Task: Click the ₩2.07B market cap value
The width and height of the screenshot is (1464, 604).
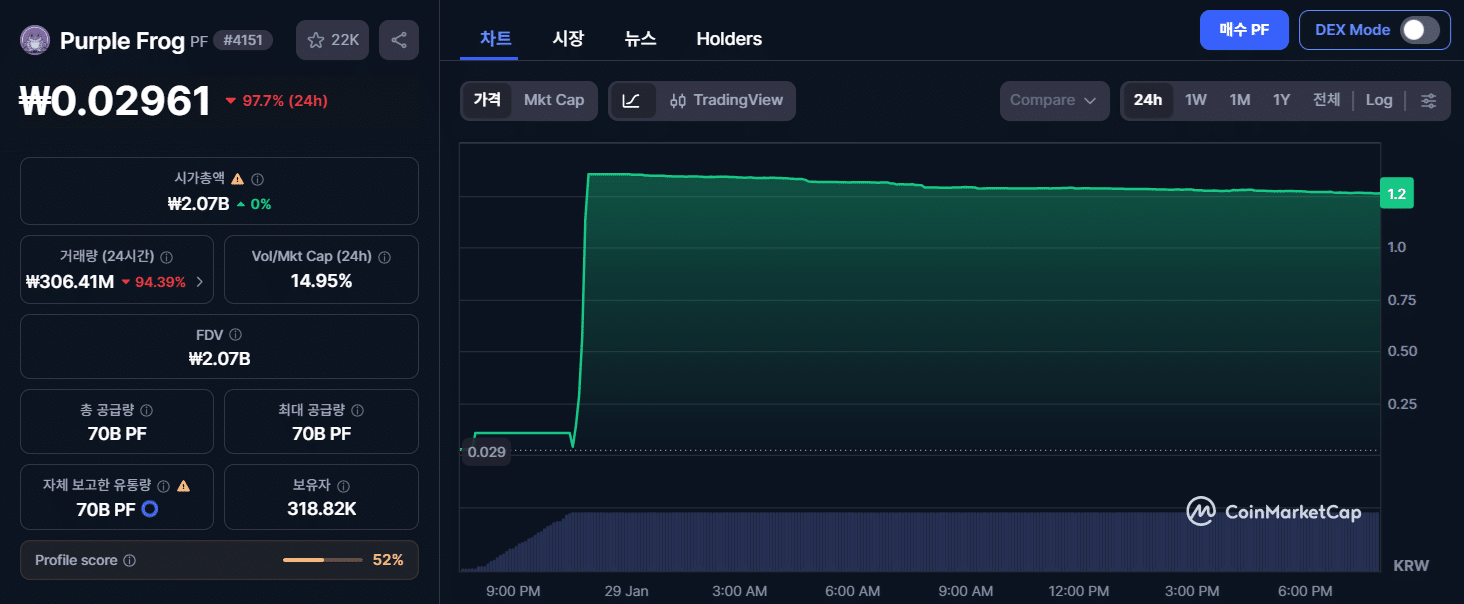Action: 199,204
